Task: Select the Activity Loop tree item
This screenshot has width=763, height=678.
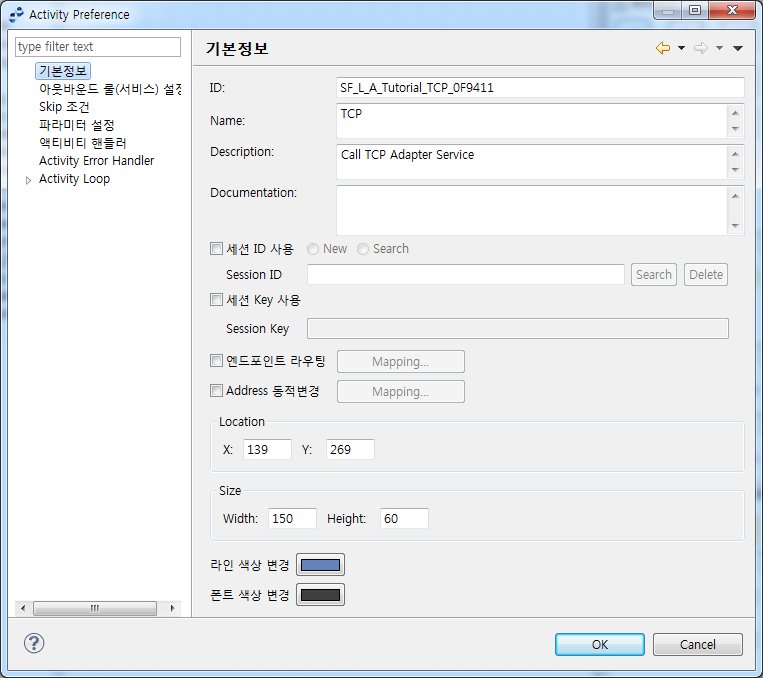Action: [x=74, y=179]
